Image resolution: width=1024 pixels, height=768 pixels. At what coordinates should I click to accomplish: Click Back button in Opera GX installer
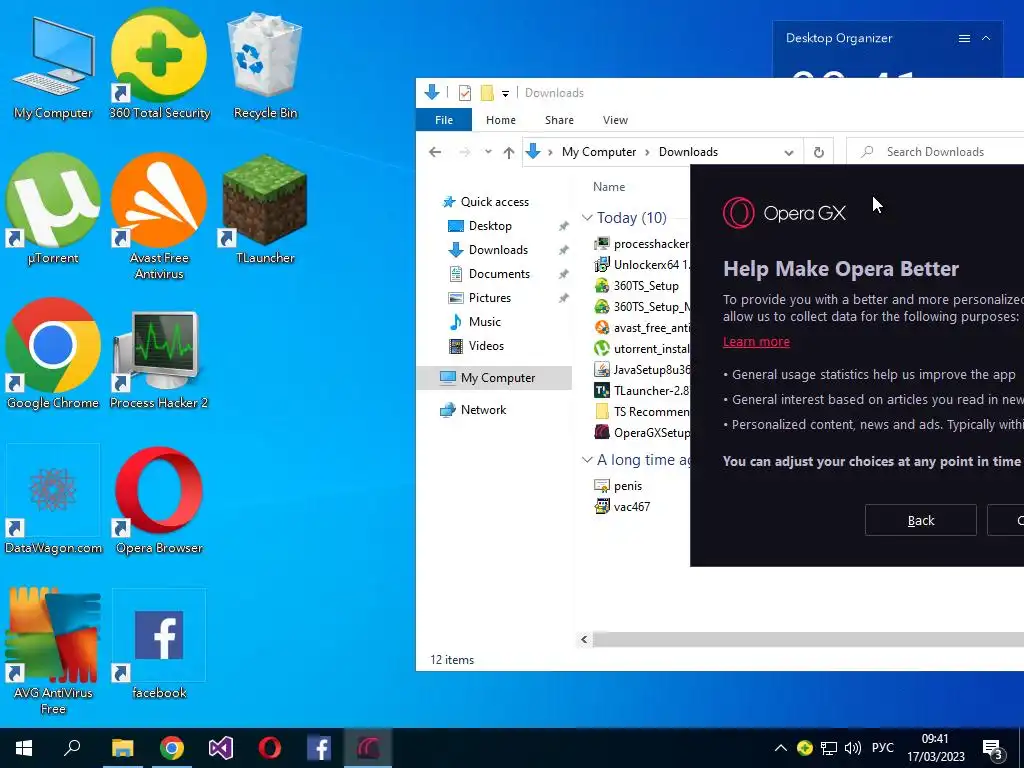[x=921, y=520]
